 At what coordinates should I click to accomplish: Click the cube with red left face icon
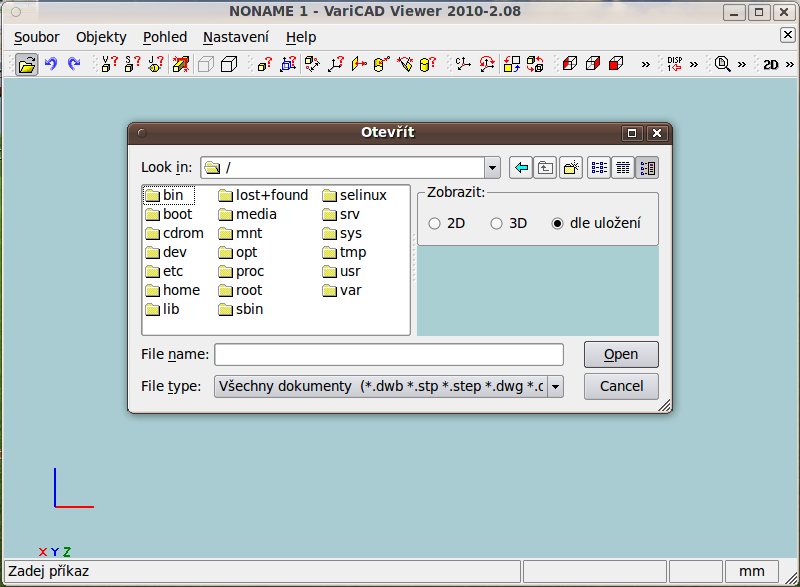(569, 64)
